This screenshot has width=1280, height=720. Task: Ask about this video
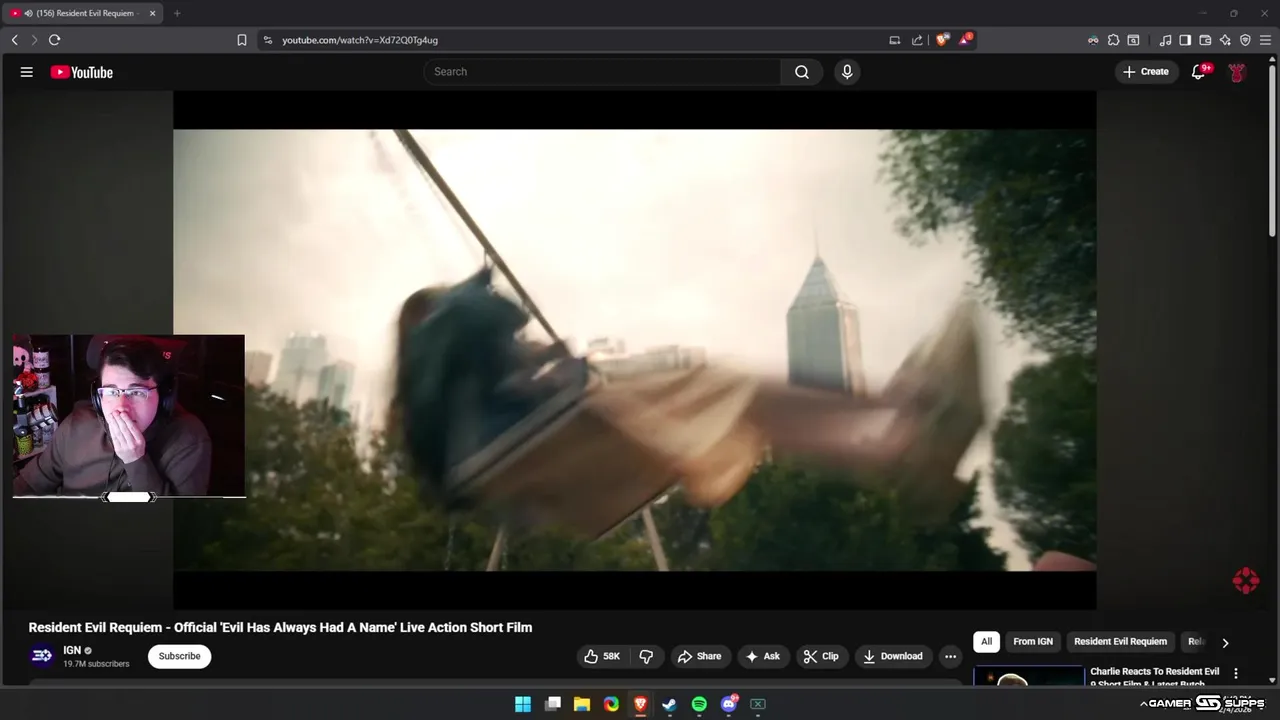point(762,656)
